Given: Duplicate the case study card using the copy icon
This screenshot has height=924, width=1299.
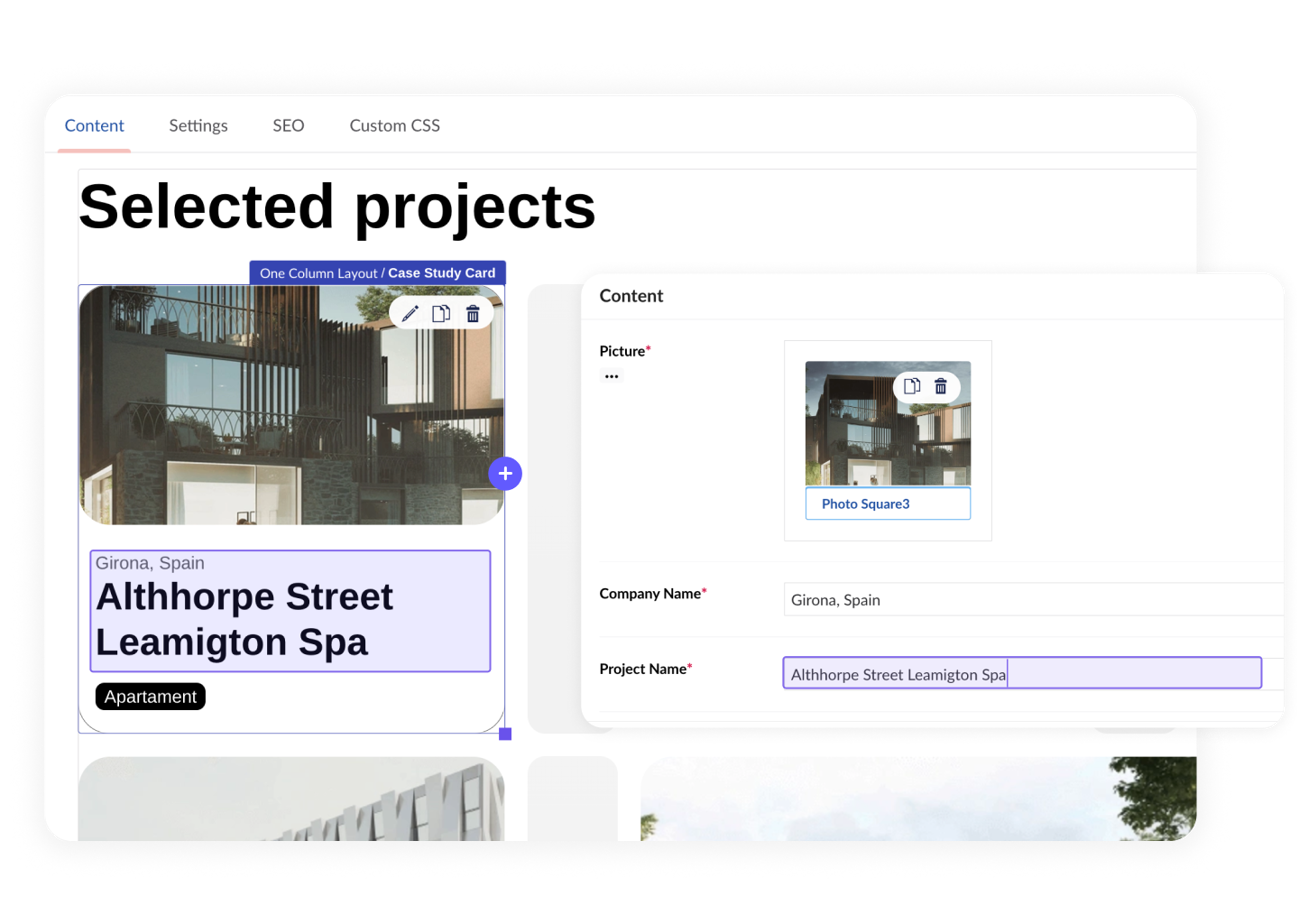Looking at the screenshot, I should [441, 312].
